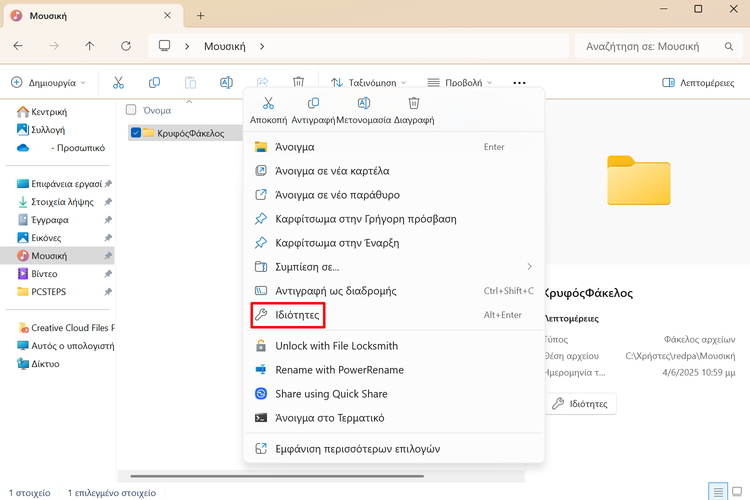This screenshot has height=500, width=750.
Task: Open a new tab with plus button
Action: (x=200, y=16)
